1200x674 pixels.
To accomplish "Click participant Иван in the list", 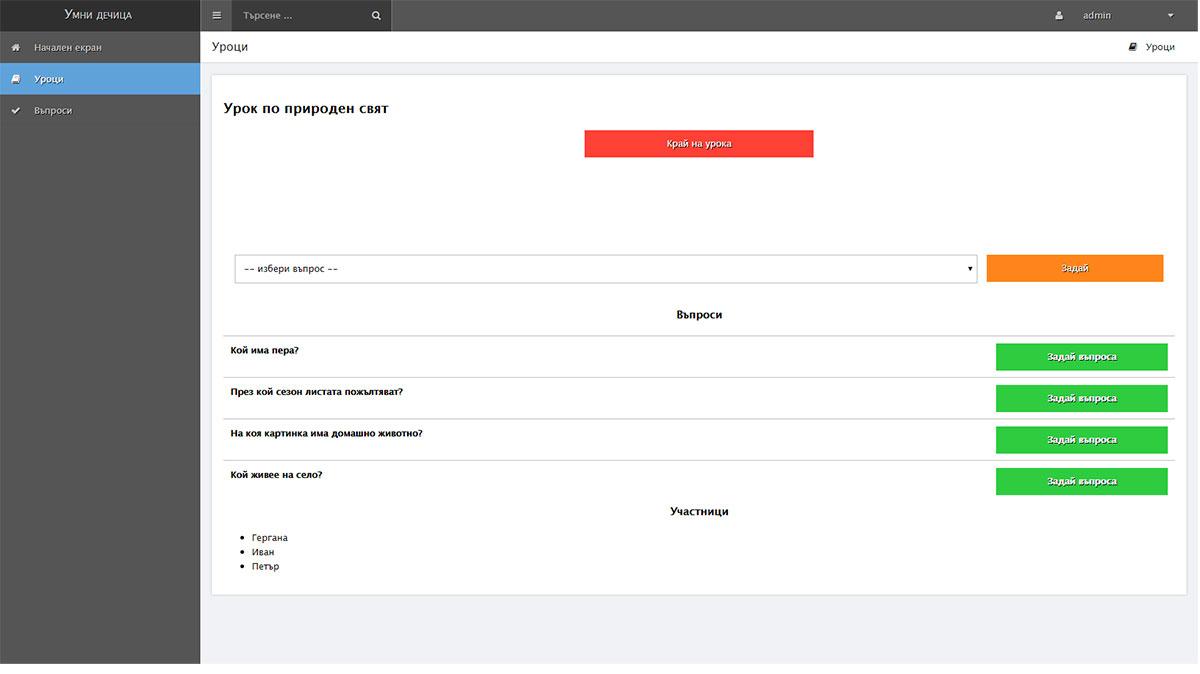I will coord(263,552).
